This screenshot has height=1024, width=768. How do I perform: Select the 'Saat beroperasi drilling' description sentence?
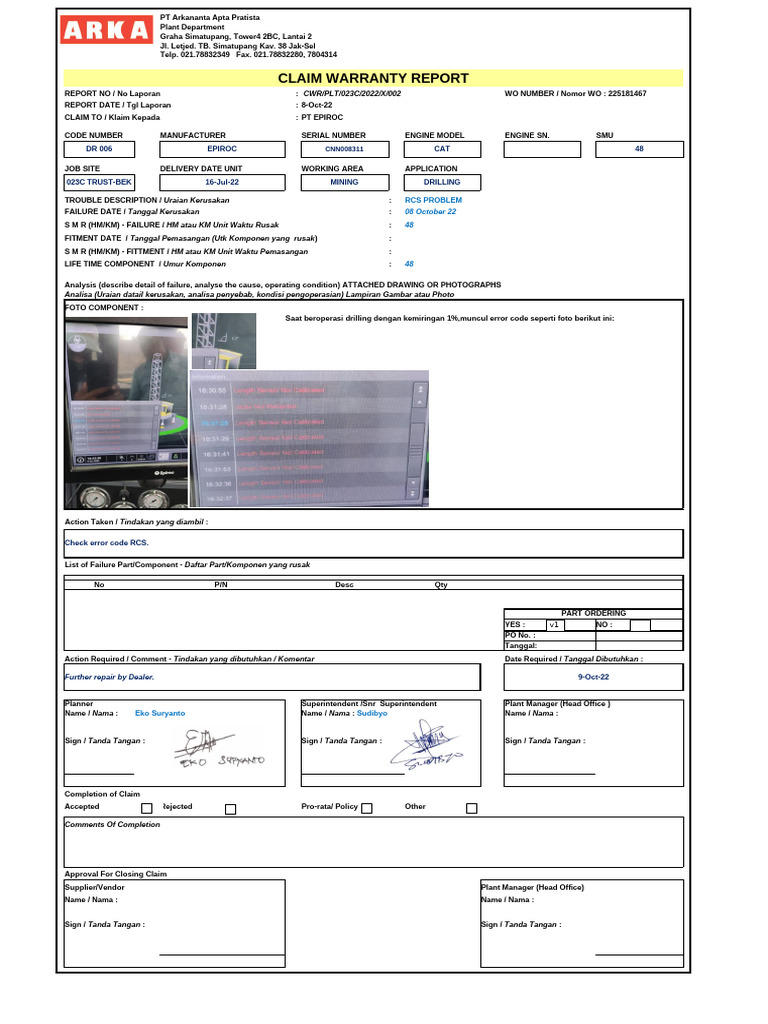(449, 319)
